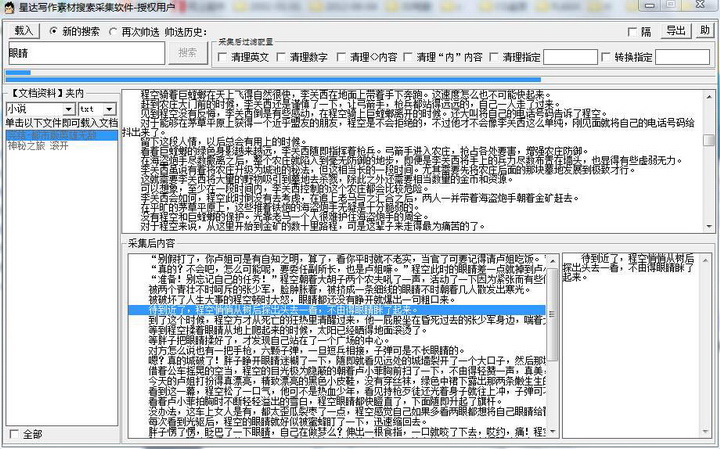The image size is (720, 449).
Task: Toggle the 隔 checkbox
Action: 632,32
